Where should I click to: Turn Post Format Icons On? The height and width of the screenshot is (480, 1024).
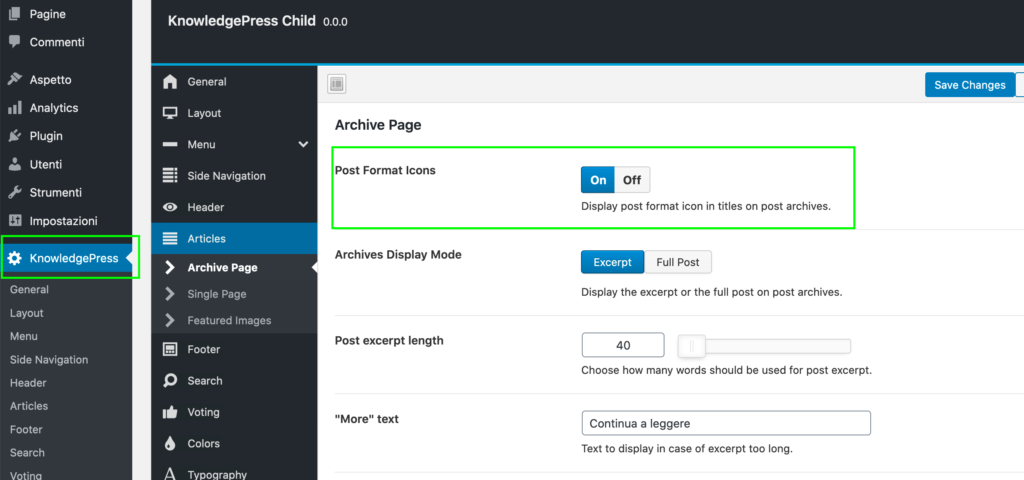(x=598, y=180)
